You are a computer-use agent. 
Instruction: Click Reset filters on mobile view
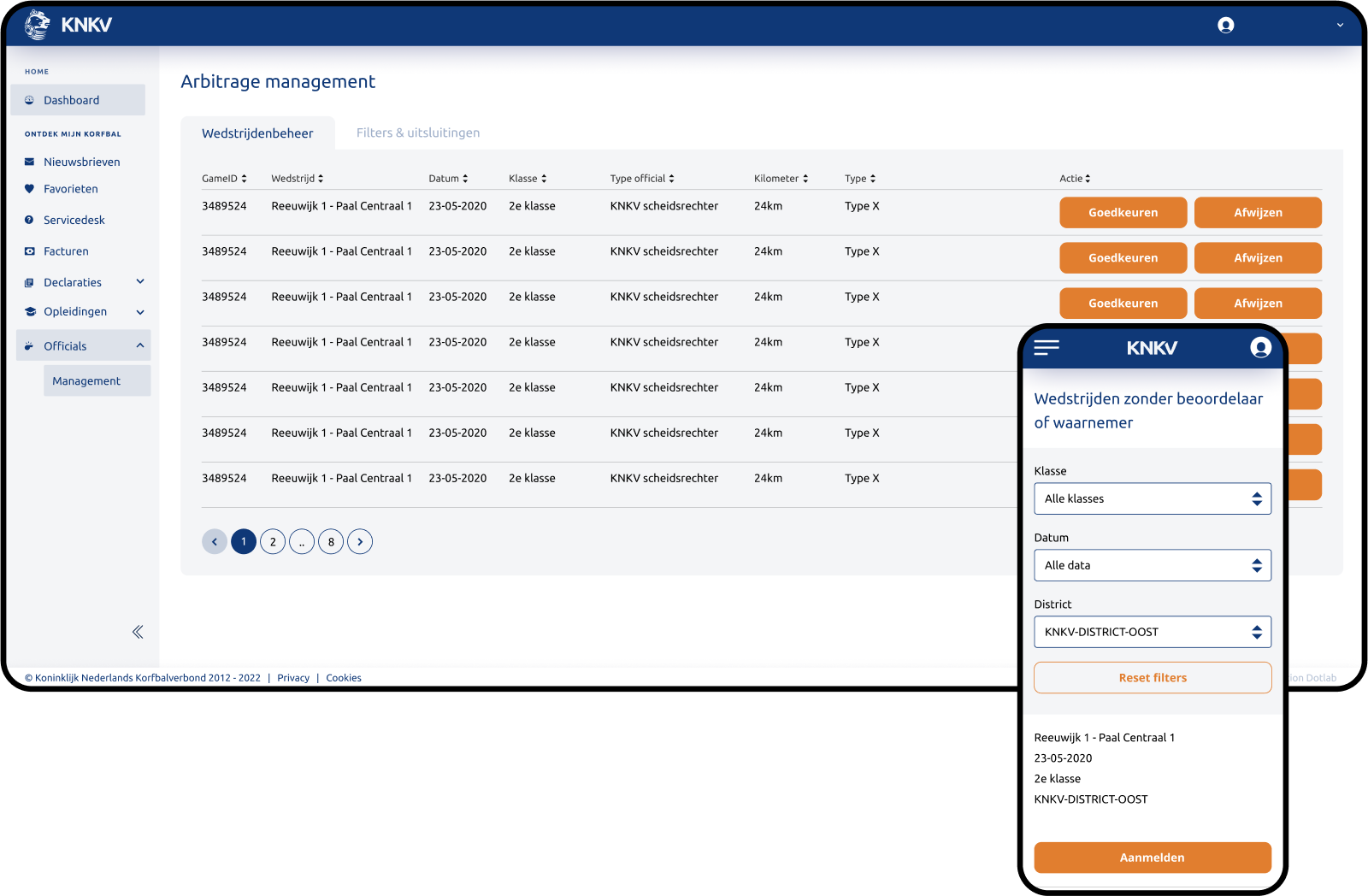pyautogui.click(x=1153, y=678)
